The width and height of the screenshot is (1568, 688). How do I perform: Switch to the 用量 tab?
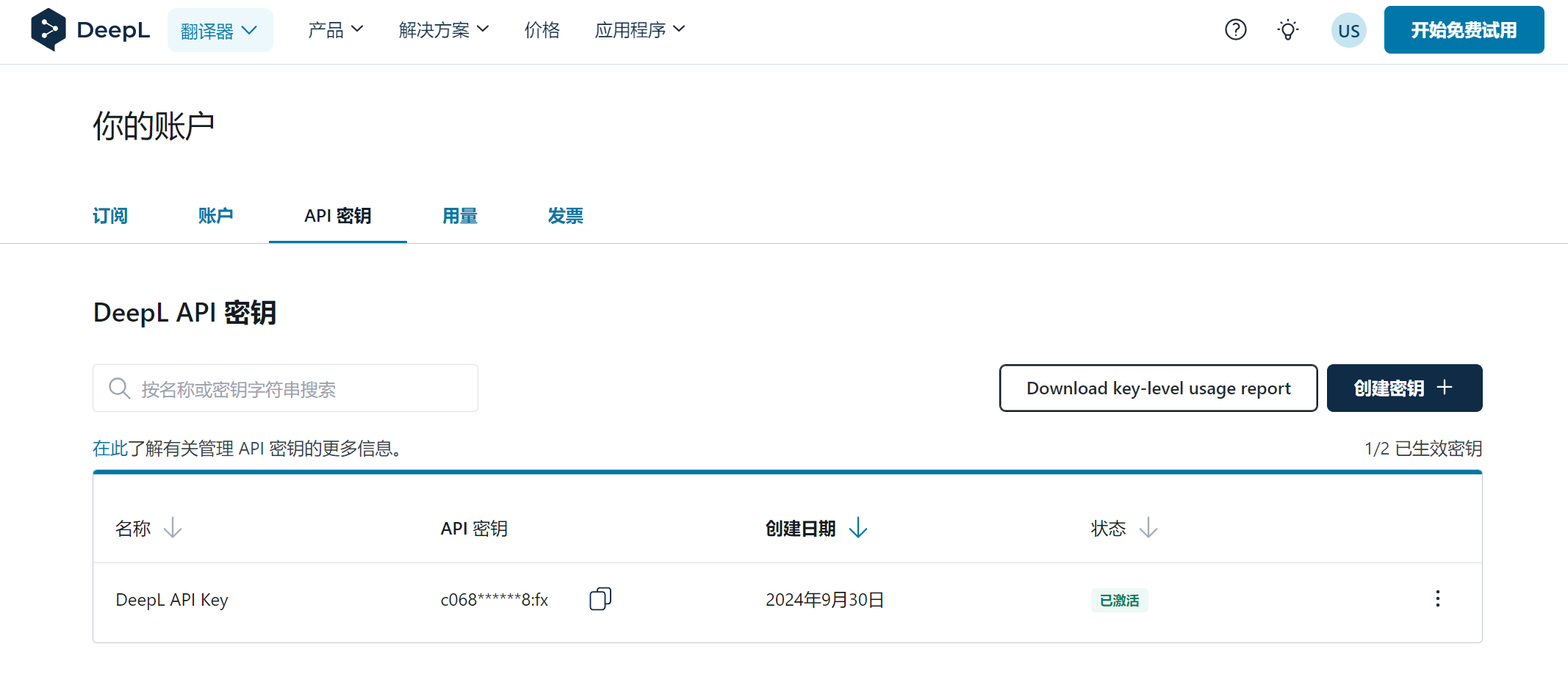460,216
